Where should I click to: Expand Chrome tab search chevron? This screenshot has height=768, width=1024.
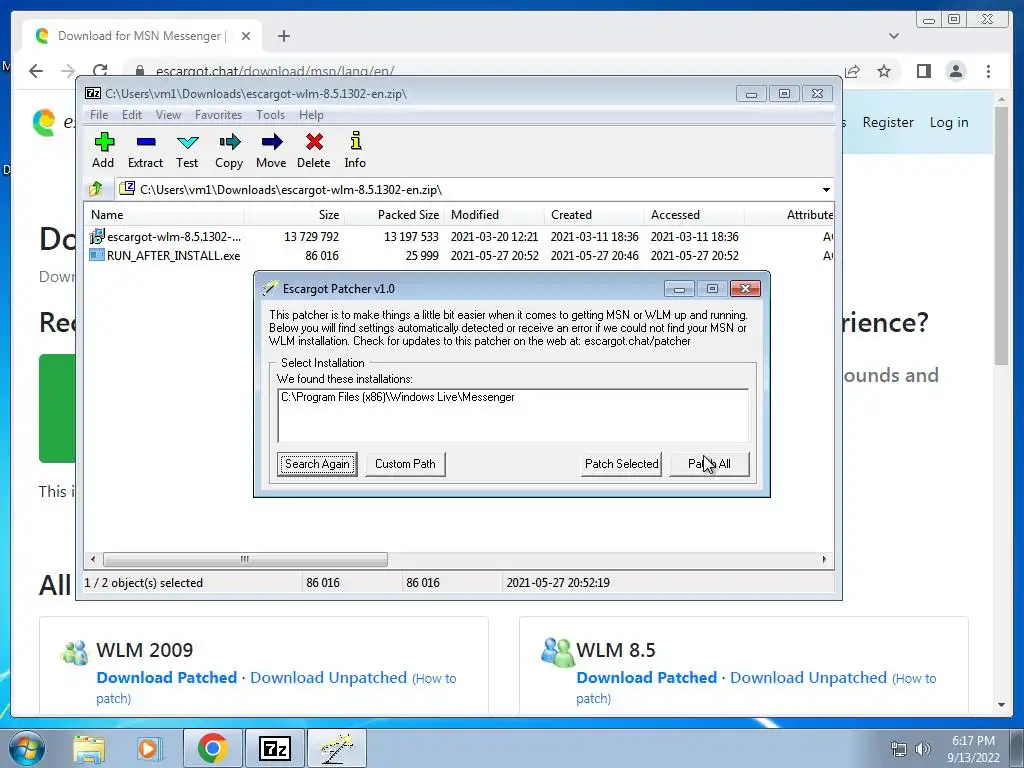pos(894,36)
